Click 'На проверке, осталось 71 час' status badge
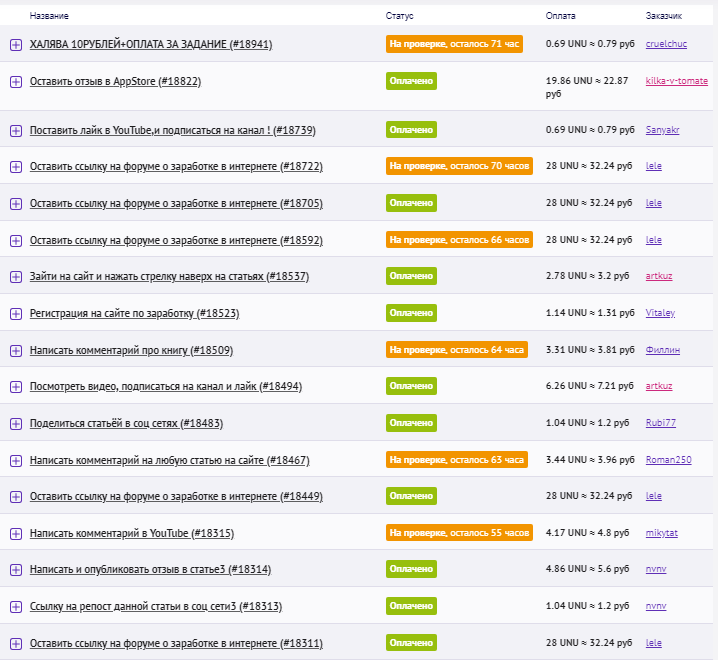This screenshot has width=718, height=660. (x=454, y=44)
